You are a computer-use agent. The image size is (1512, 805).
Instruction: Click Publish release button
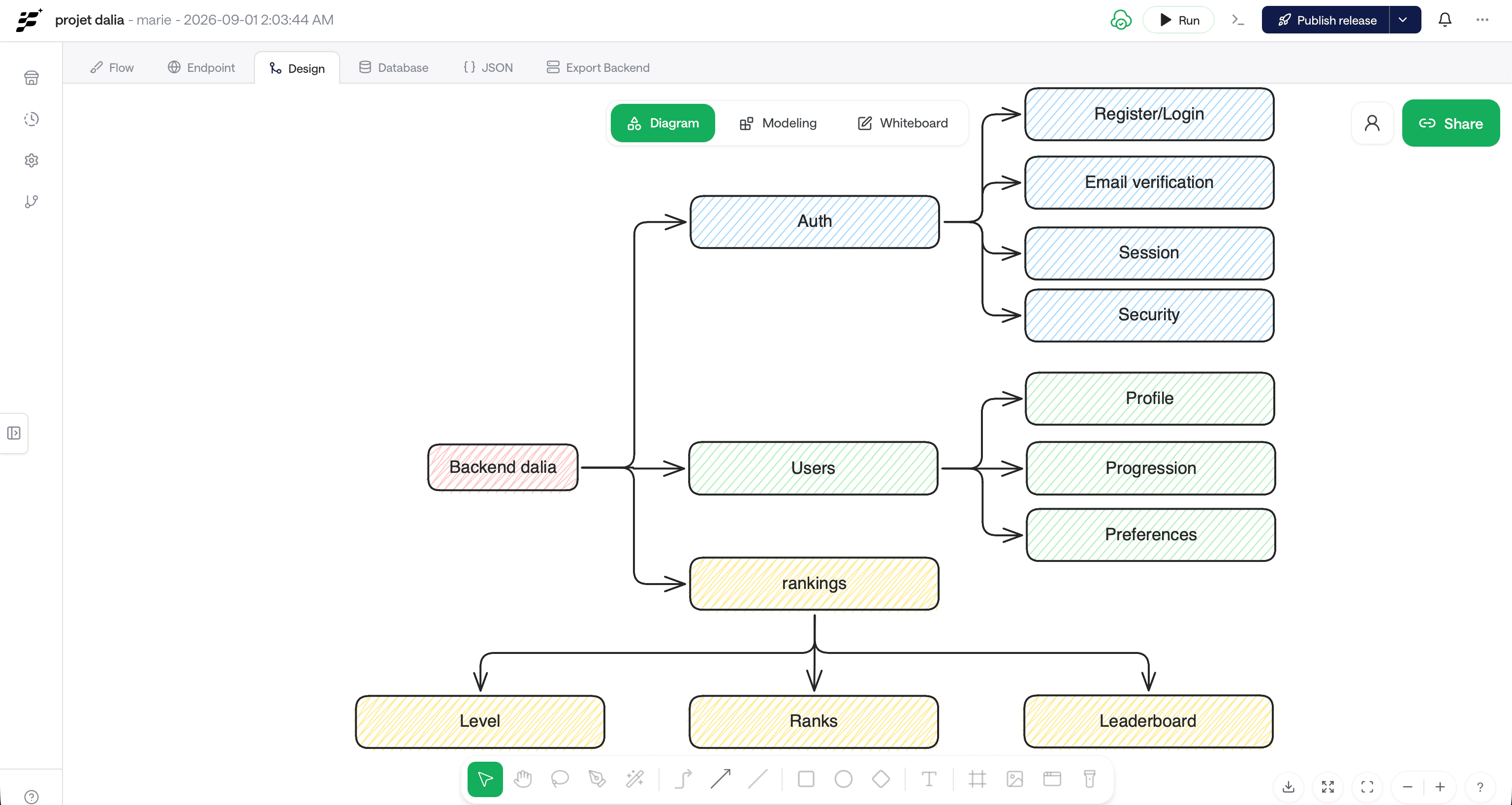1326,20
